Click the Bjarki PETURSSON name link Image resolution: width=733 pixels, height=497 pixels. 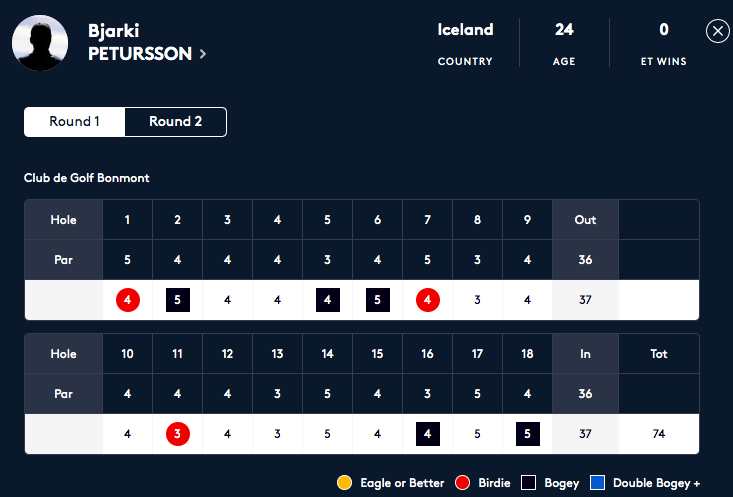click(x=140, y=42)
